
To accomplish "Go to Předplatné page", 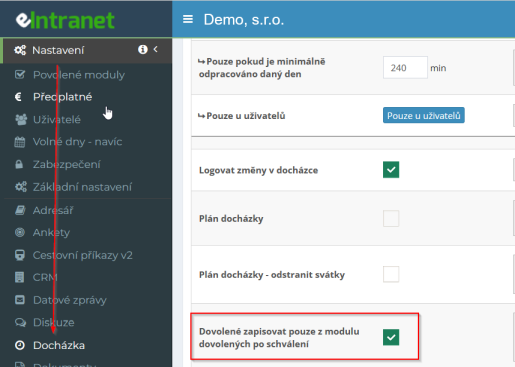I will [x=63, y=97].
